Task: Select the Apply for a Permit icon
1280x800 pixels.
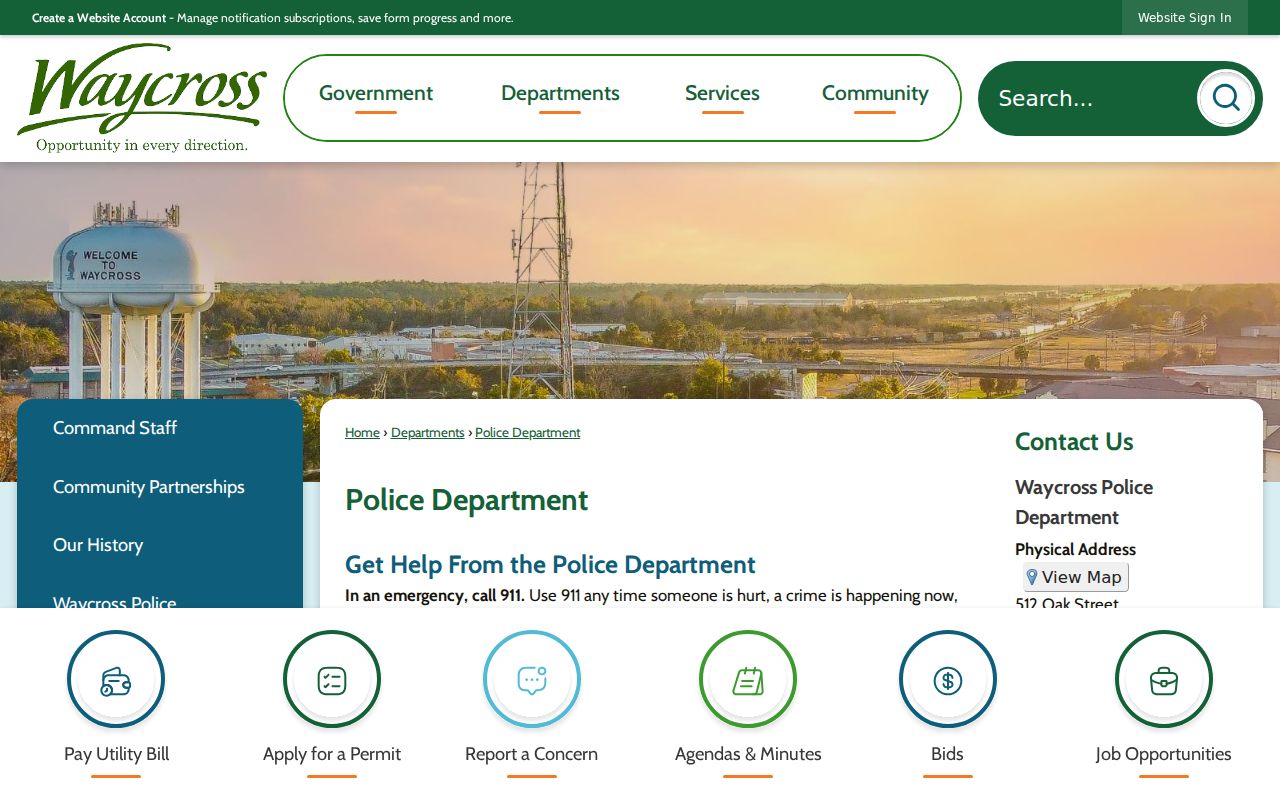Action: point(332,679)
